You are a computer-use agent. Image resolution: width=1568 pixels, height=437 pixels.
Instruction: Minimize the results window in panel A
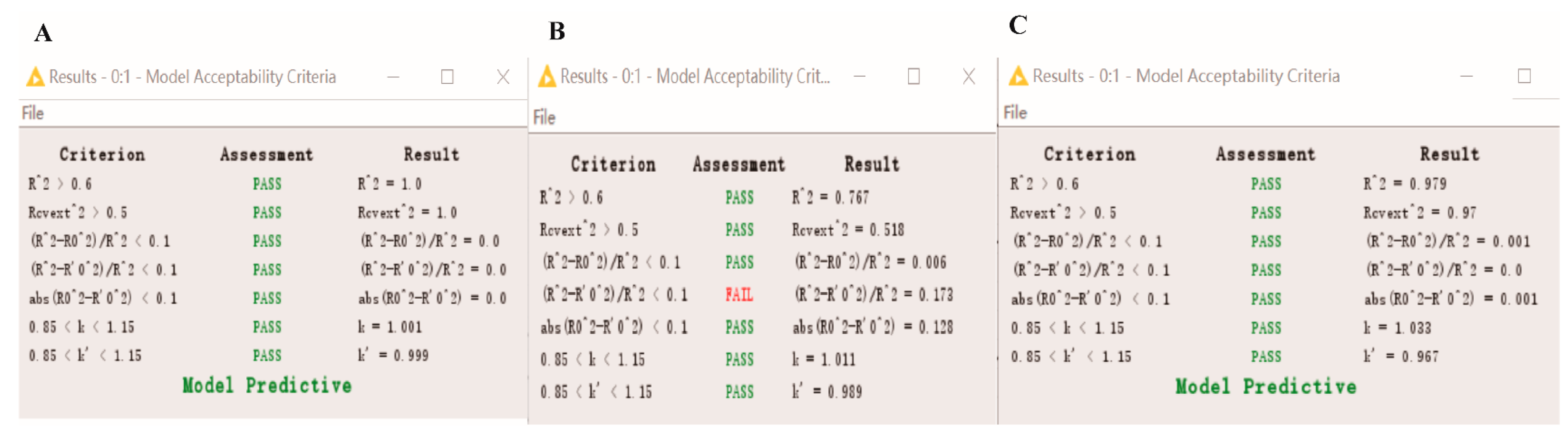pyautogui.click(x=393, y=77)
